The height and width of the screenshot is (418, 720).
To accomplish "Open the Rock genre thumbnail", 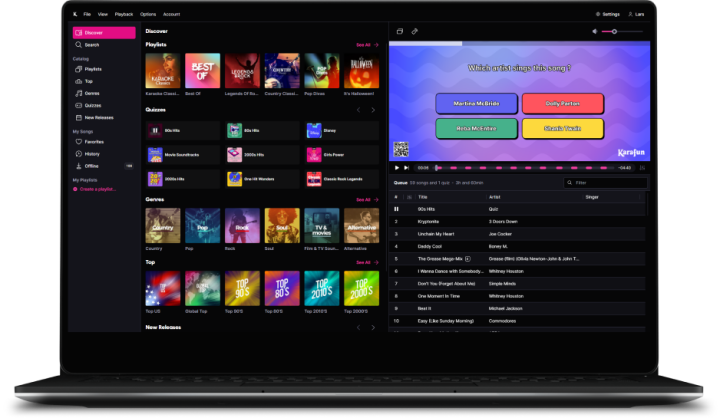I will point(242,225).
